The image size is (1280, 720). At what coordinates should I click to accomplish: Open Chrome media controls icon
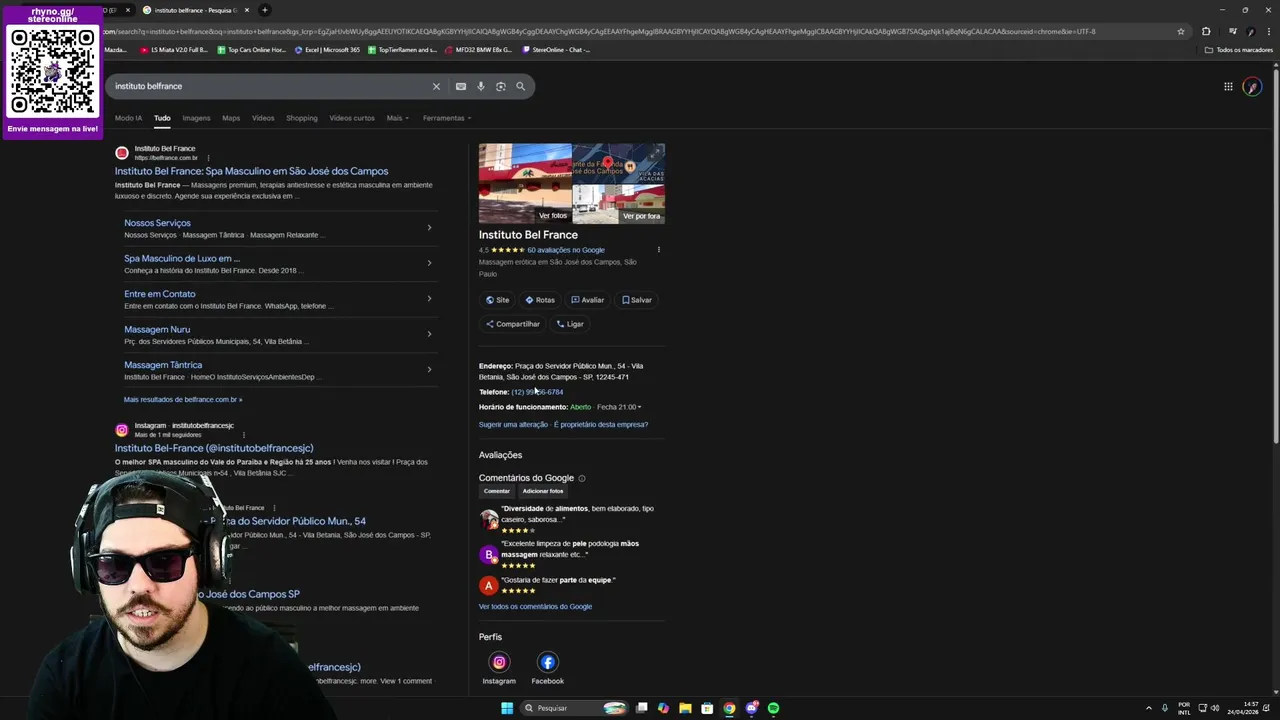pyautogui.click(x=1232, y=31)
